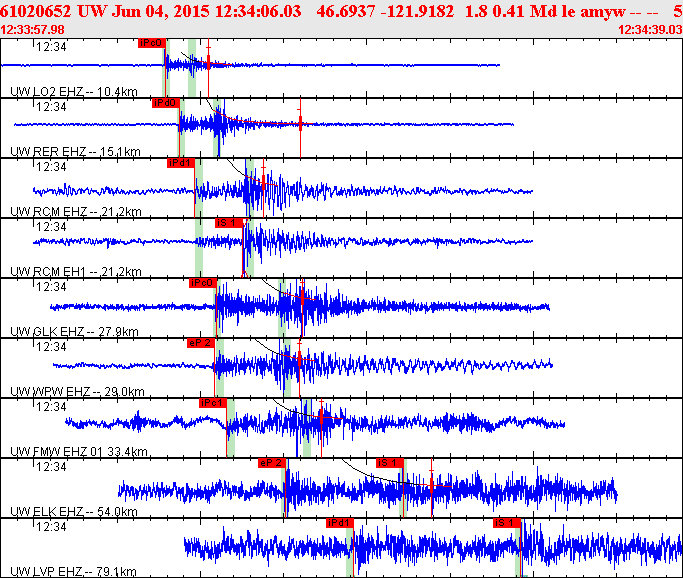Click the end time 12:34:39.03 label

pos(650,29)
